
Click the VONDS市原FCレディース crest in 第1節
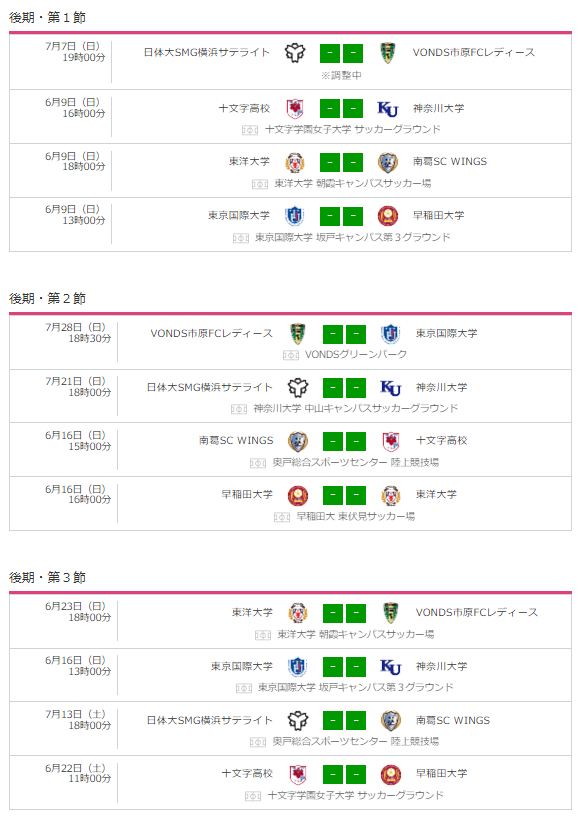pos(387,53)
